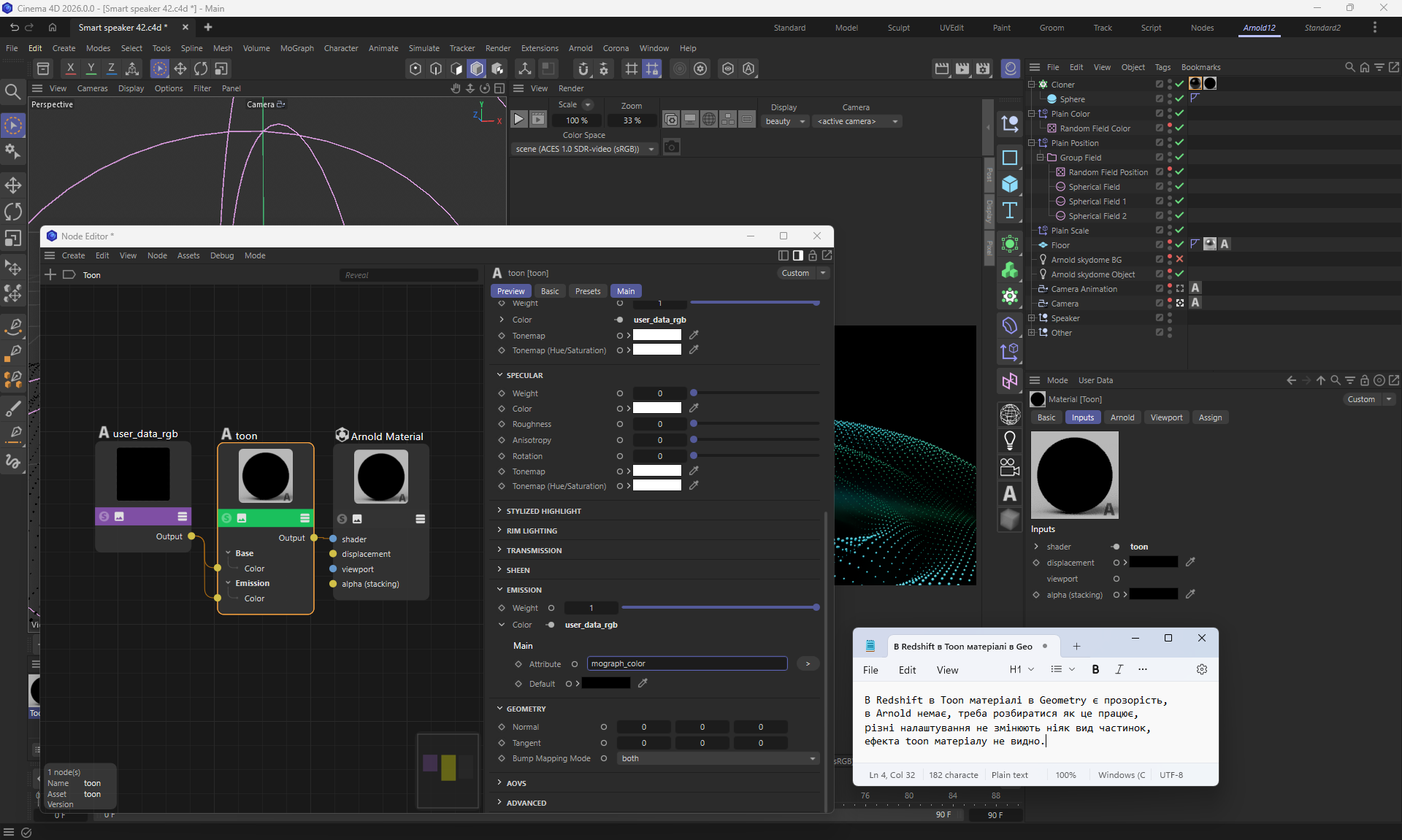1402x840 pixels.
Task: Click the mograph_color Attribute input field
Action: (x=686, y=663)
